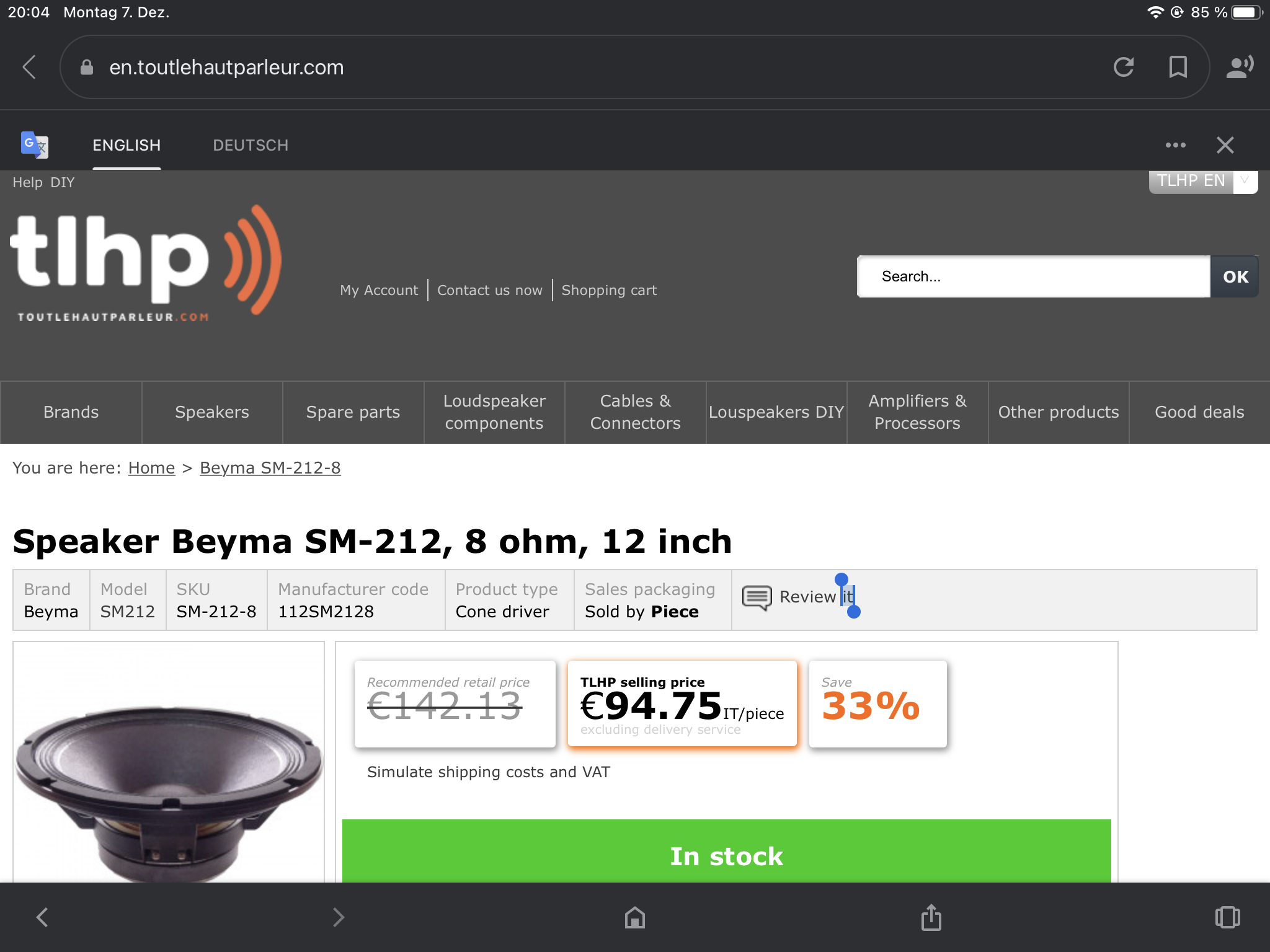Open Louspeakers DIY menu
The image size is (1270, 952).
coord(776,412)
